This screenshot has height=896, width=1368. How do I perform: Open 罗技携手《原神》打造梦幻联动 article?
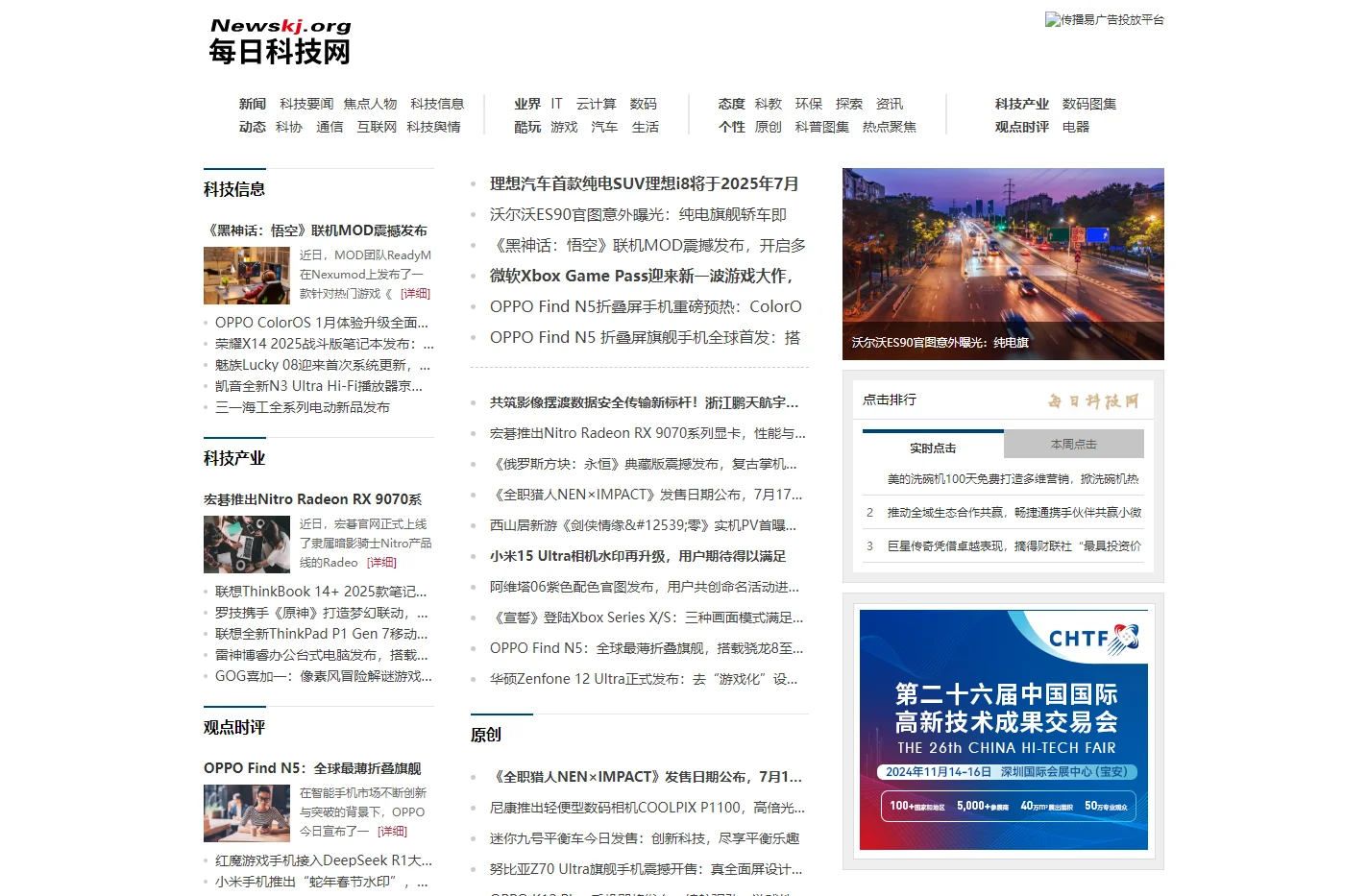322,613
